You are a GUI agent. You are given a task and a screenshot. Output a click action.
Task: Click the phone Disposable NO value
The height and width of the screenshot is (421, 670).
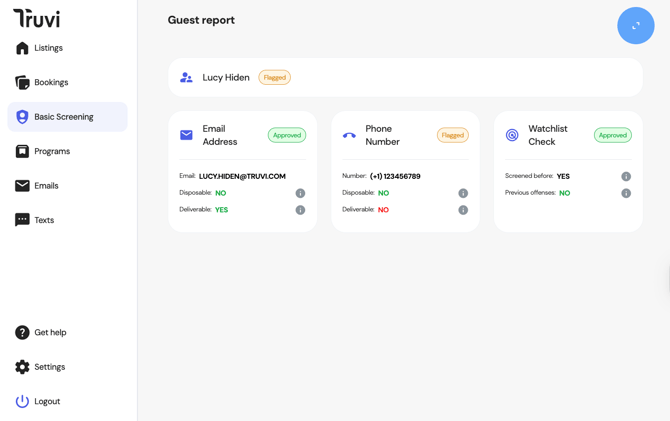383,193
